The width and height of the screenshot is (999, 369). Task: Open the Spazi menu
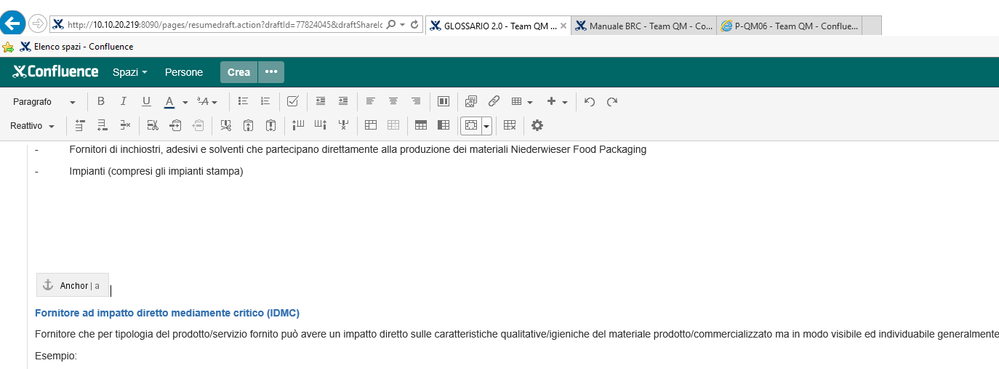click(130, 72)
